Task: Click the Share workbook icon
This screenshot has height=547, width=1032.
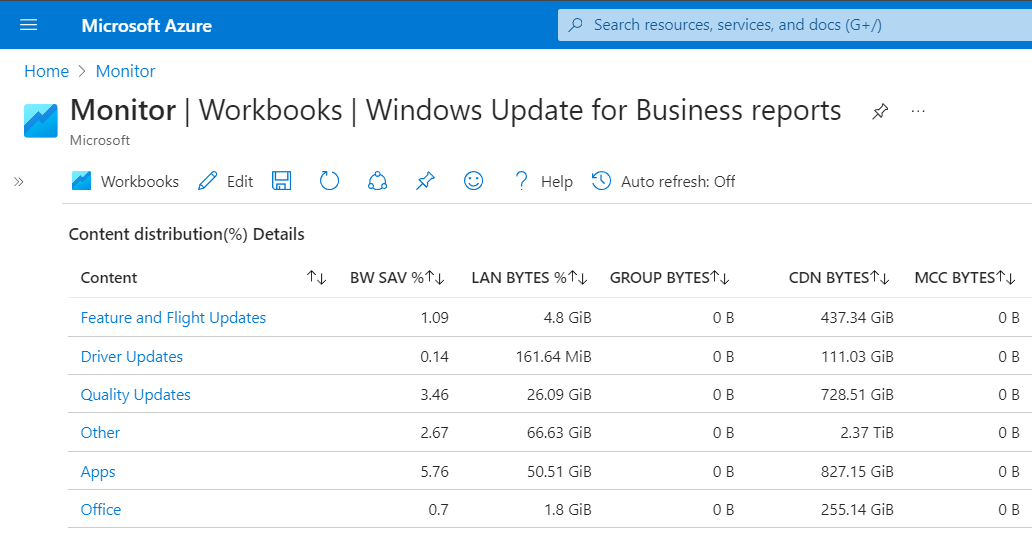Action: coord(377,181)
